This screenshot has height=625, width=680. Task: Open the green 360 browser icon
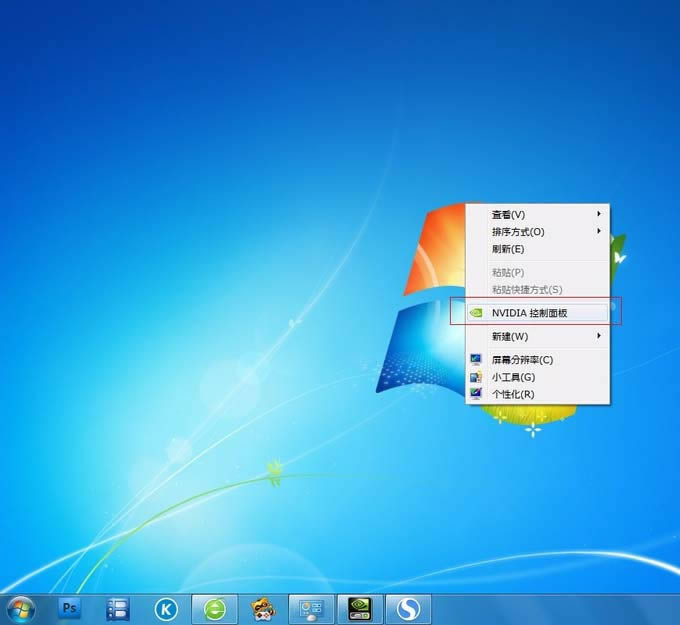[x=215, y=610]
